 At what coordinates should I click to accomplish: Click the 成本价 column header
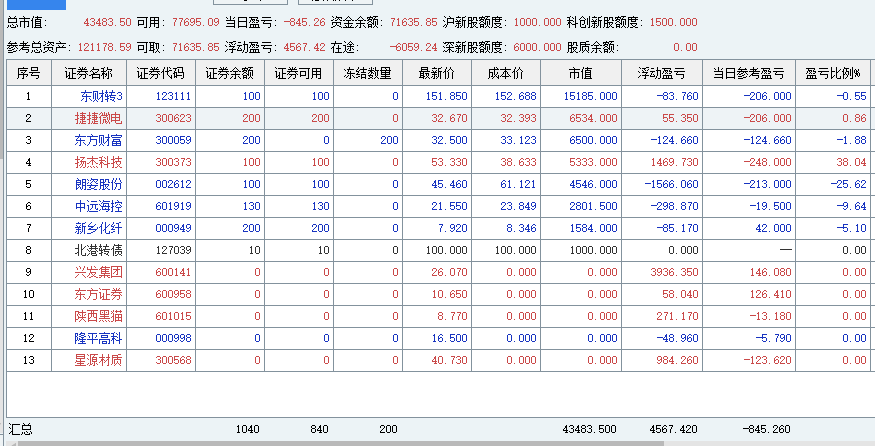(x=506, y=73)
